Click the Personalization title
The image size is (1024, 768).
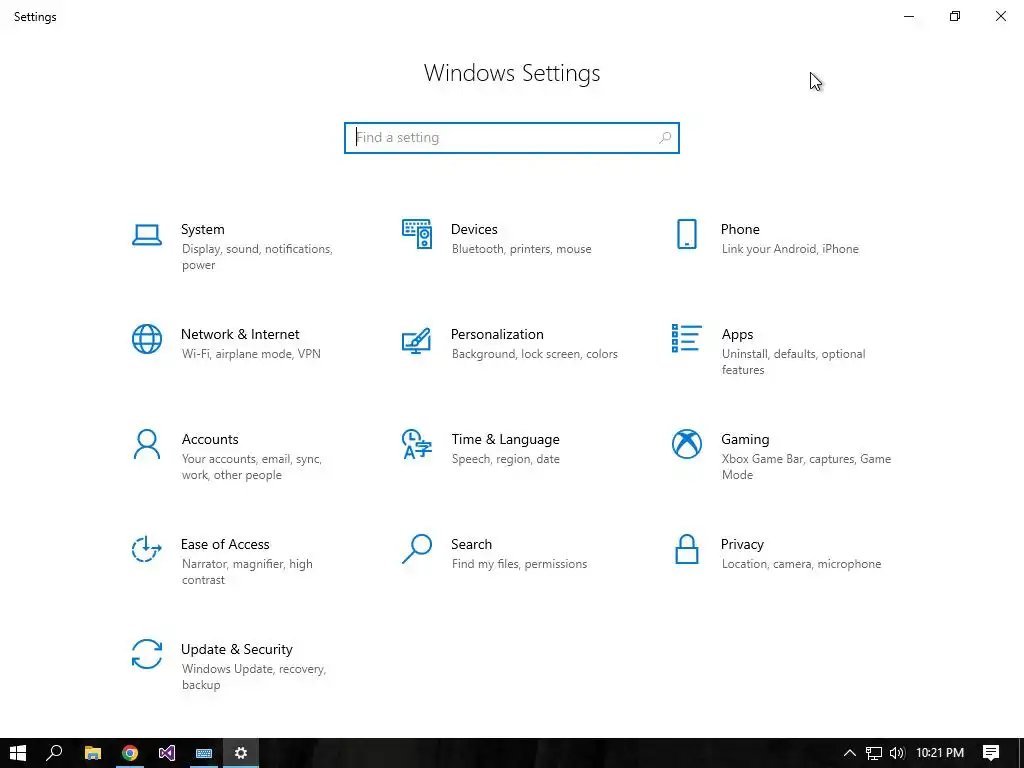coord(497,334)
